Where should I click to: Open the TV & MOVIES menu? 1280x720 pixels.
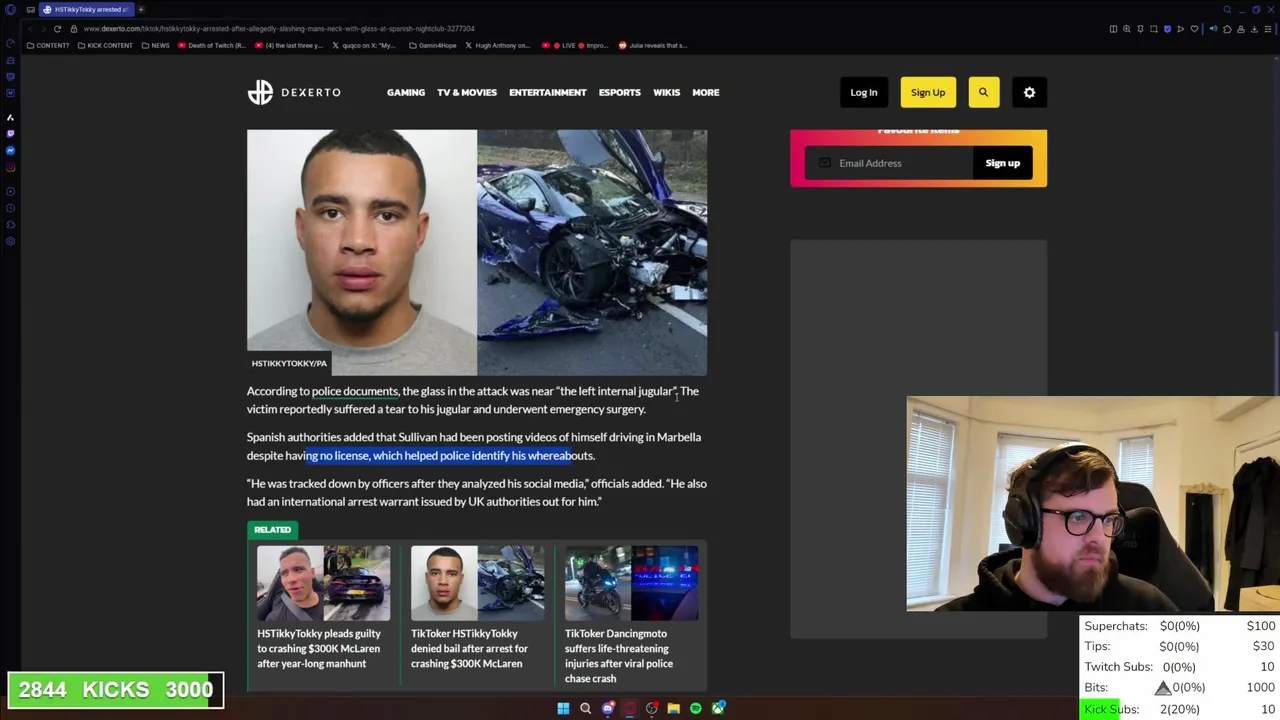(467, 92)
